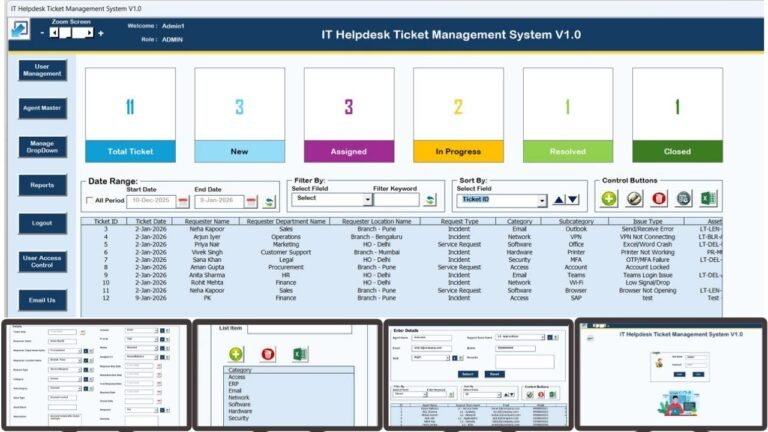Click green plus in the List Item window
The height and width of the screenshot is (432, 768).
(x=236, y=354)
